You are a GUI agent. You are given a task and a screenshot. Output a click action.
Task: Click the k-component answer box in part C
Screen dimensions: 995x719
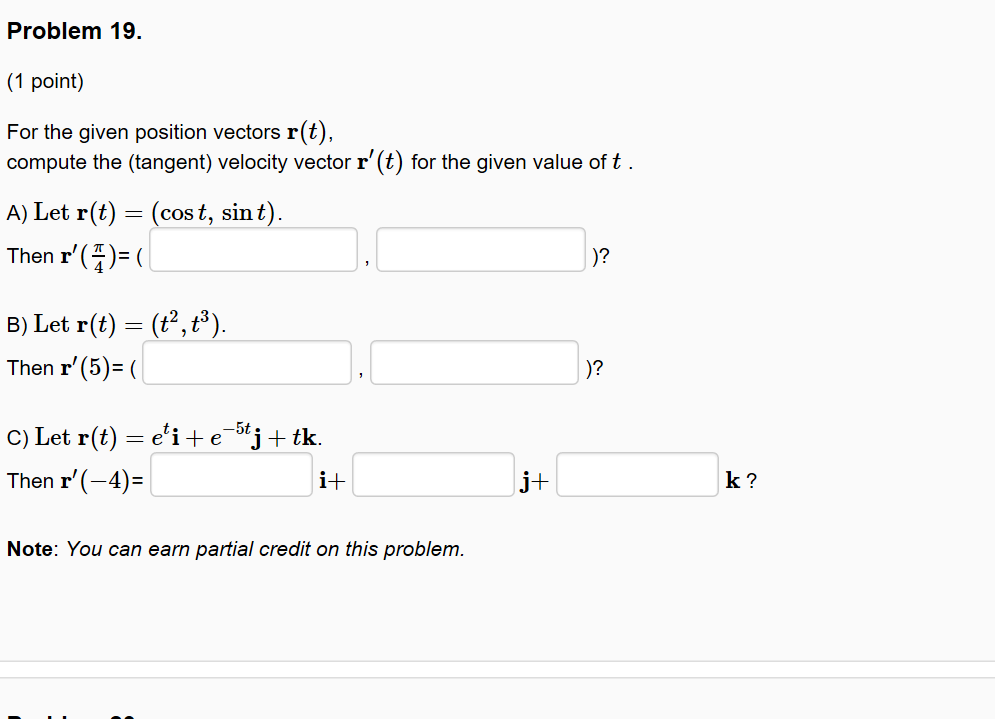(x=637, y=475)
